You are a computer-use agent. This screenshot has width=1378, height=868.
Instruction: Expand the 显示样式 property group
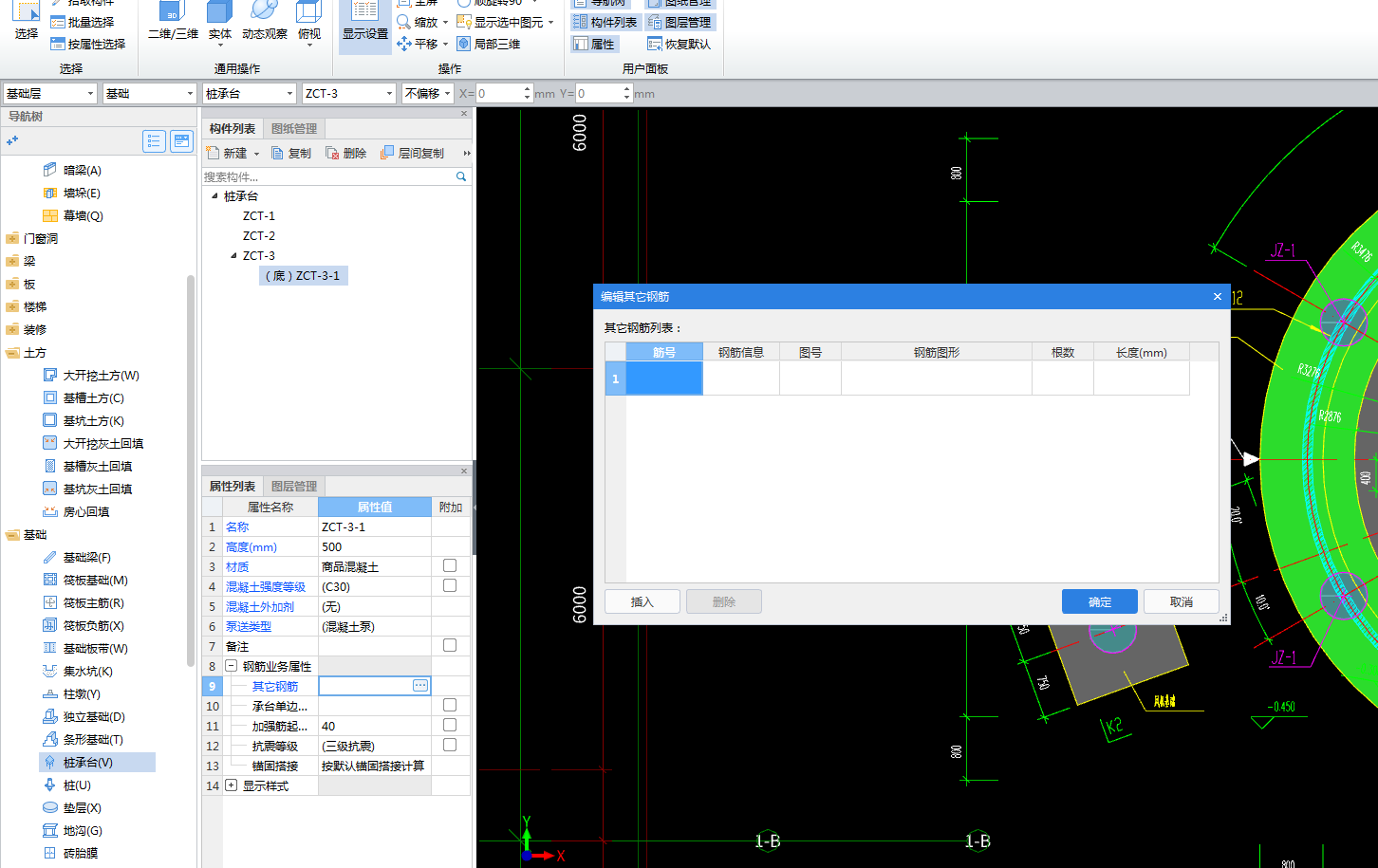click(x=231, y=785)
